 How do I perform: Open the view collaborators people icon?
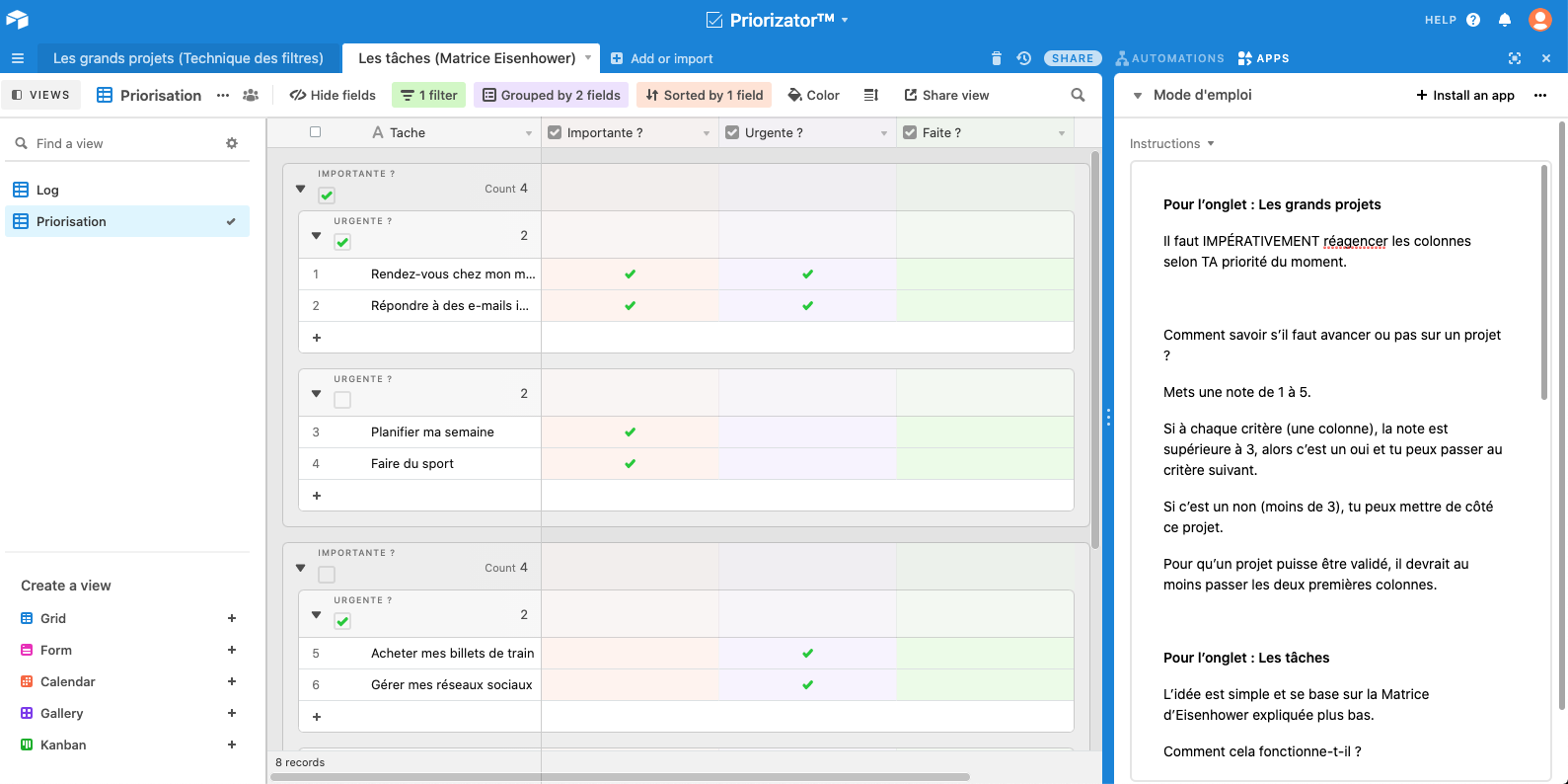[251, 95]
